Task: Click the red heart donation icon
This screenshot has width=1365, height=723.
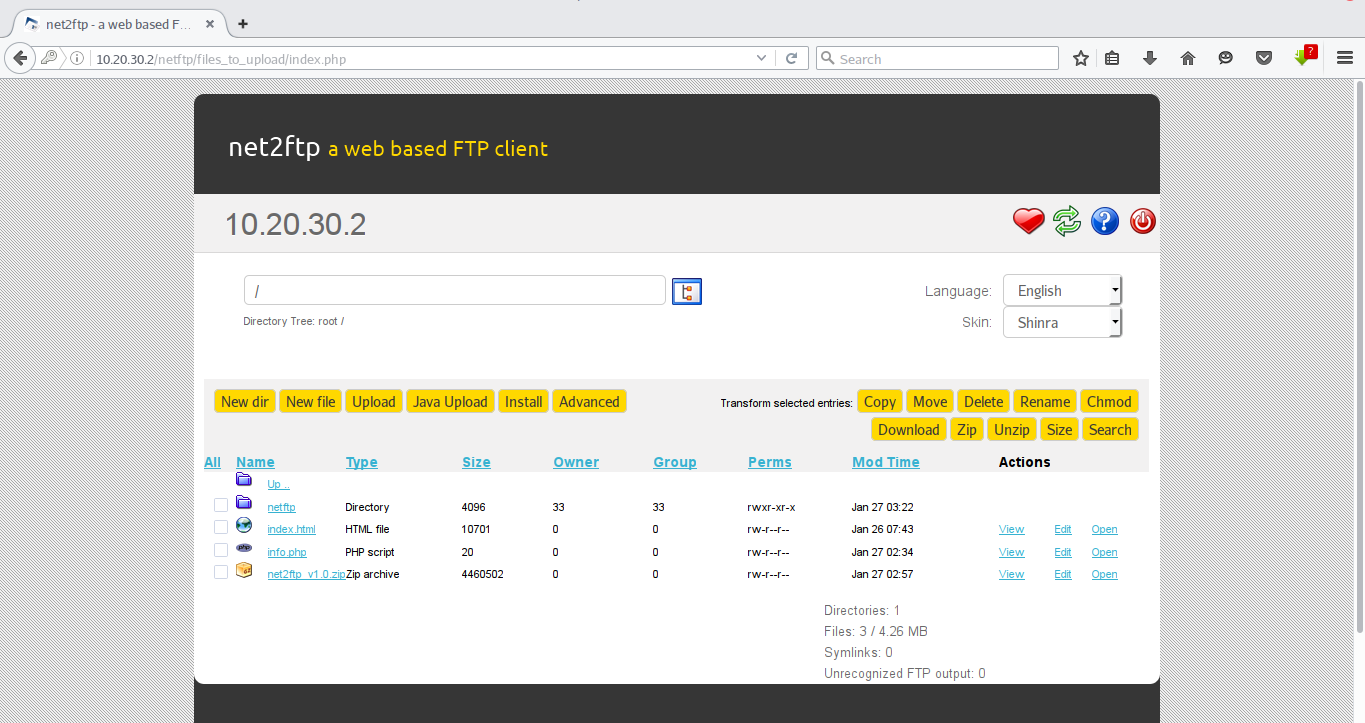Action: (1028, 221)
